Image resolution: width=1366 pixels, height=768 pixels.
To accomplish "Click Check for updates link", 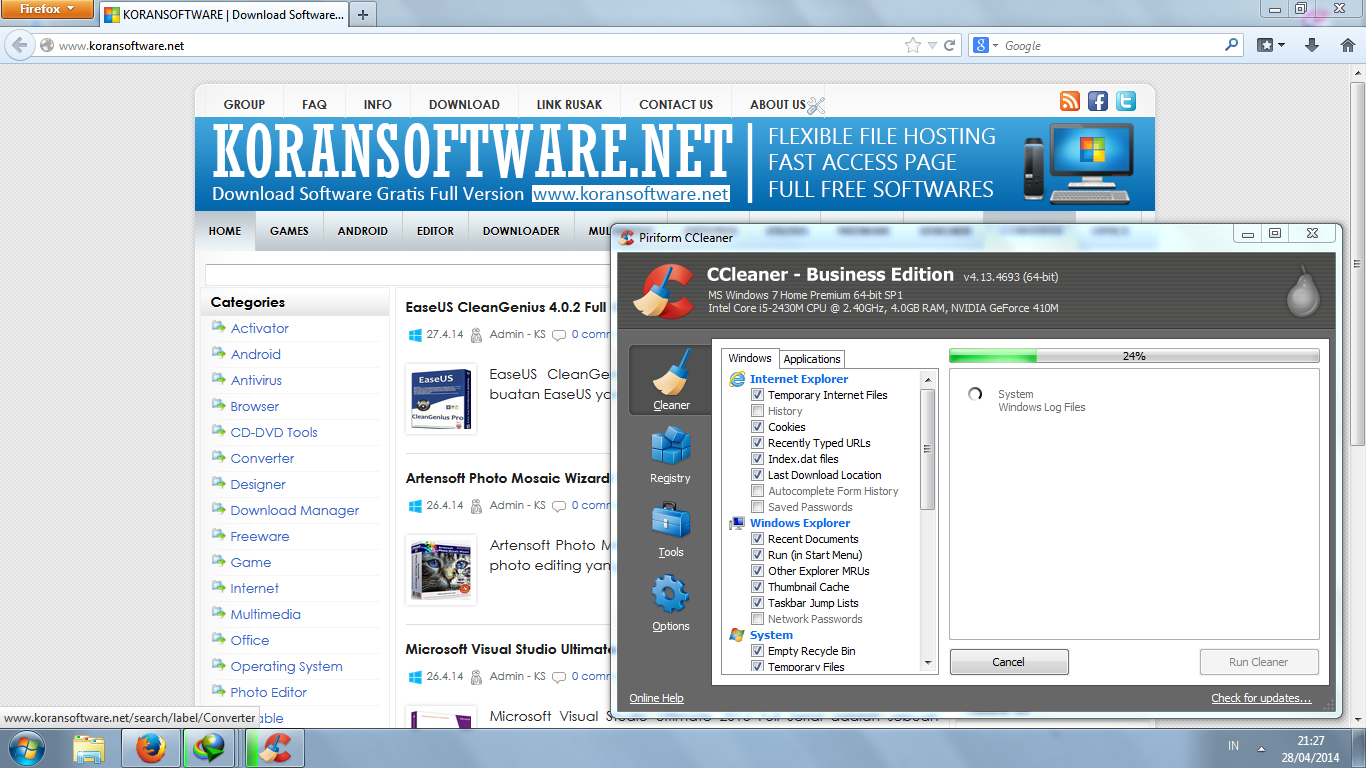I will [x=1261, y=698].
